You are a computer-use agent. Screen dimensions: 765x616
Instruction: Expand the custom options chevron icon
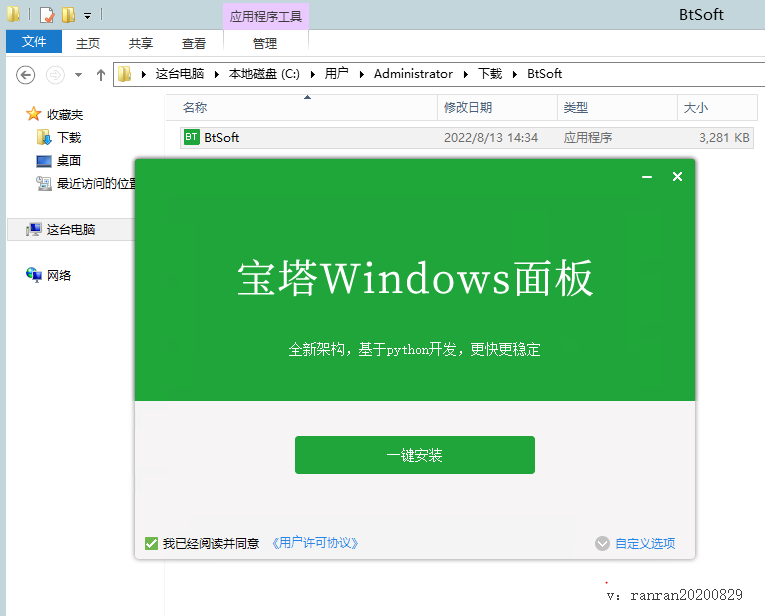pyautogui.click(x=603, y=543)
